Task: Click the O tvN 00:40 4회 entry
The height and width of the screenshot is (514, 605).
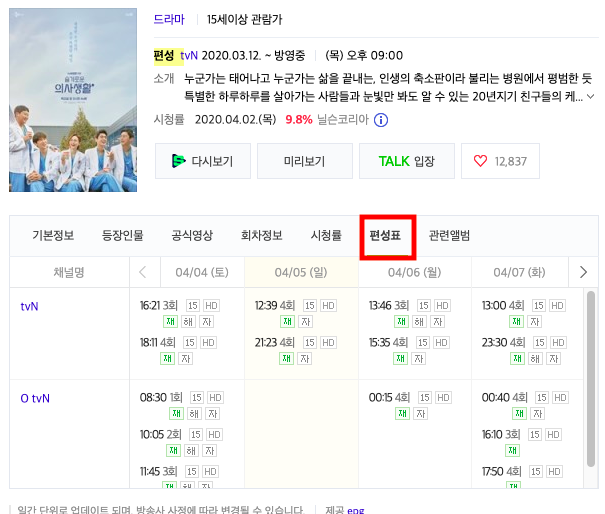Action: [505, 397]
